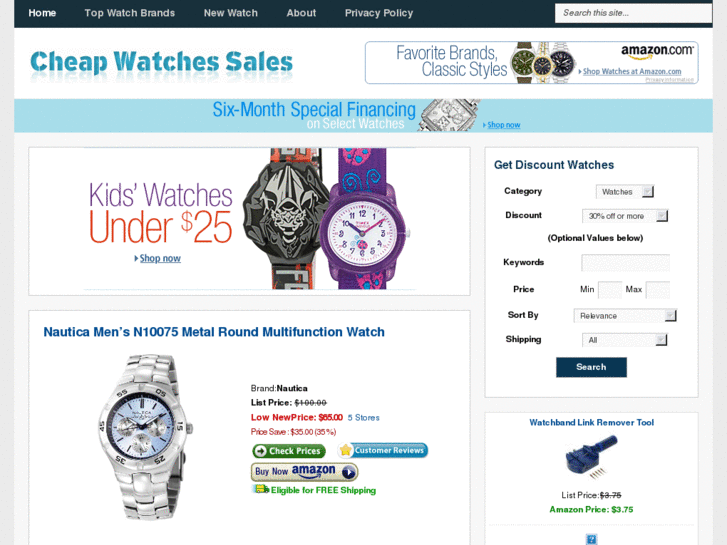Open Customer Reviews star button
The width and height of the screenshot is (727, 545).
pyautogui.click(x=383, y=450)
